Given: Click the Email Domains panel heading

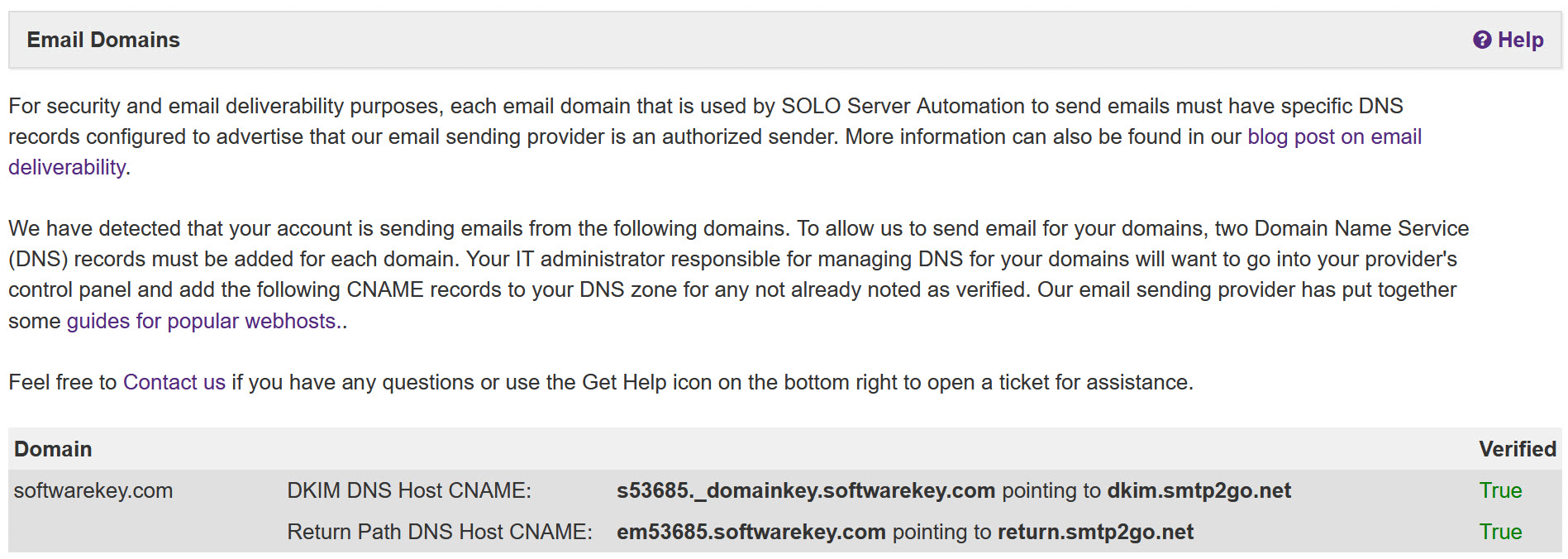Looking at the screenshot, I should [x=103, y=40].
